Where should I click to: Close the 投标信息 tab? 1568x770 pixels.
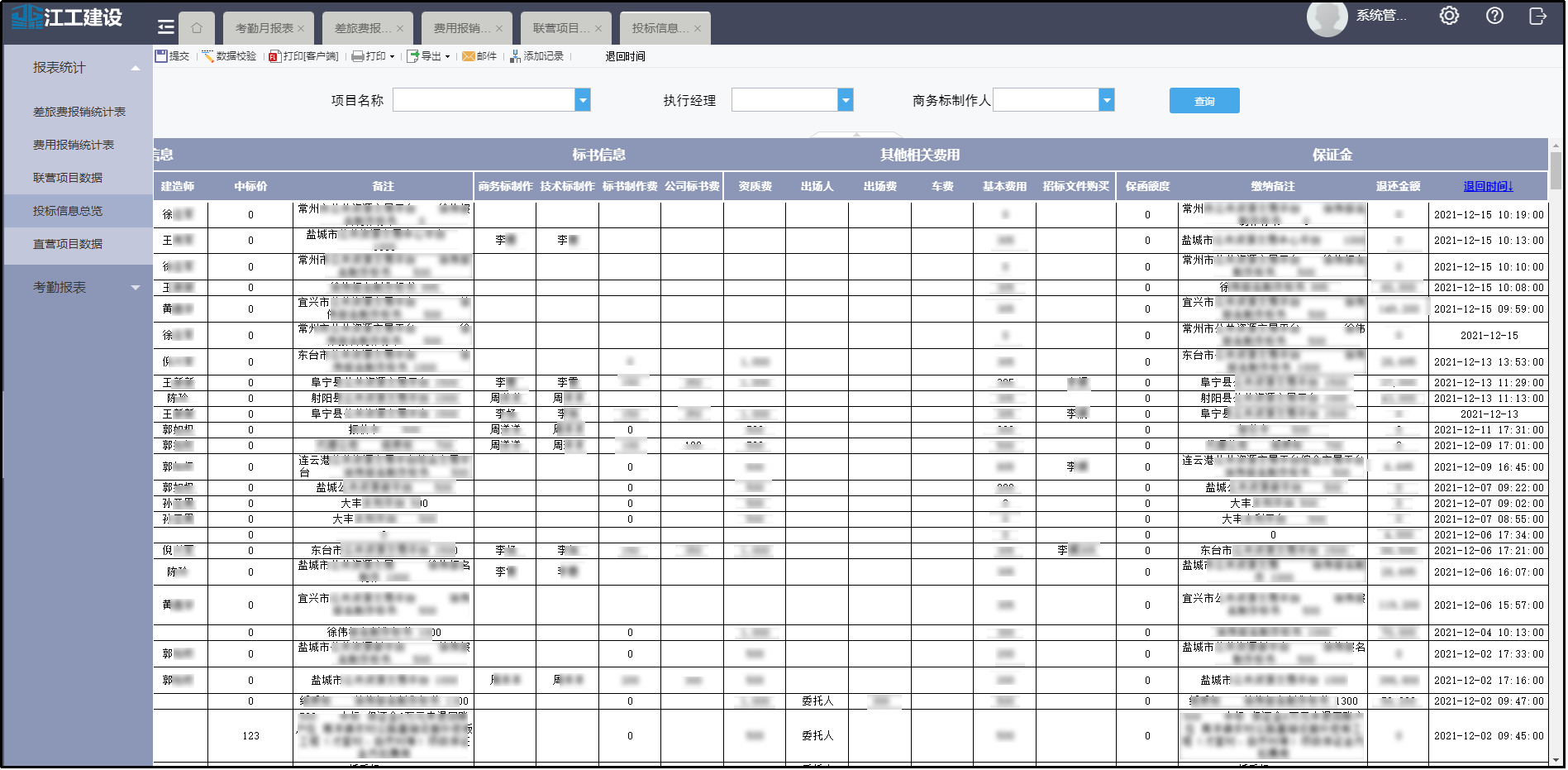[x=698, y=28]
